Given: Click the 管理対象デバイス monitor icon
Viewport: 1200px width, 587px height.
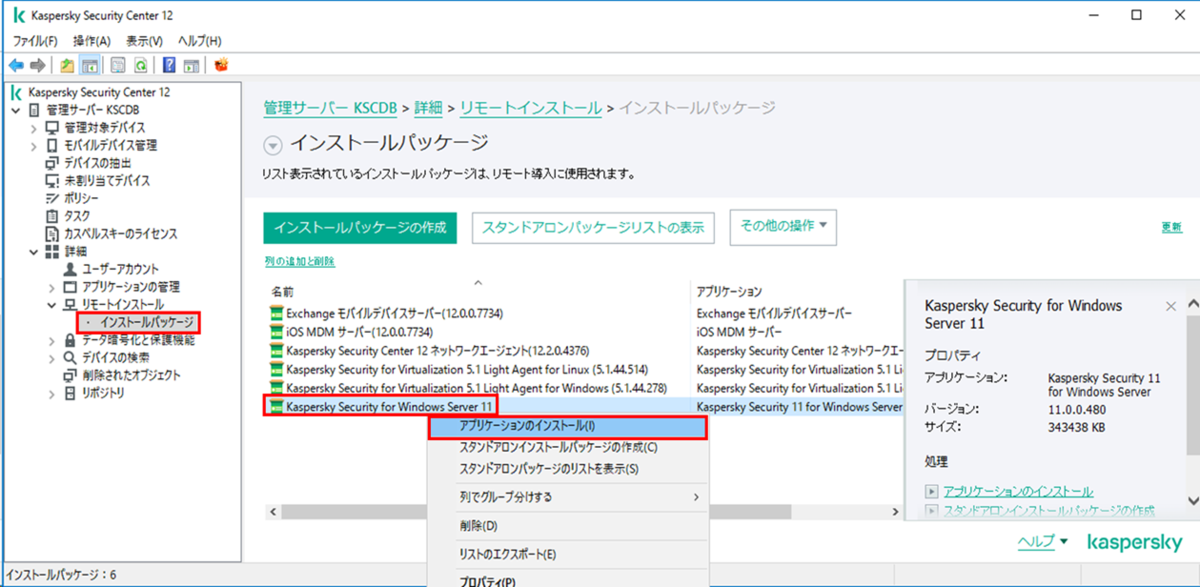Looking at the screenshot, I should pos(53,128).
